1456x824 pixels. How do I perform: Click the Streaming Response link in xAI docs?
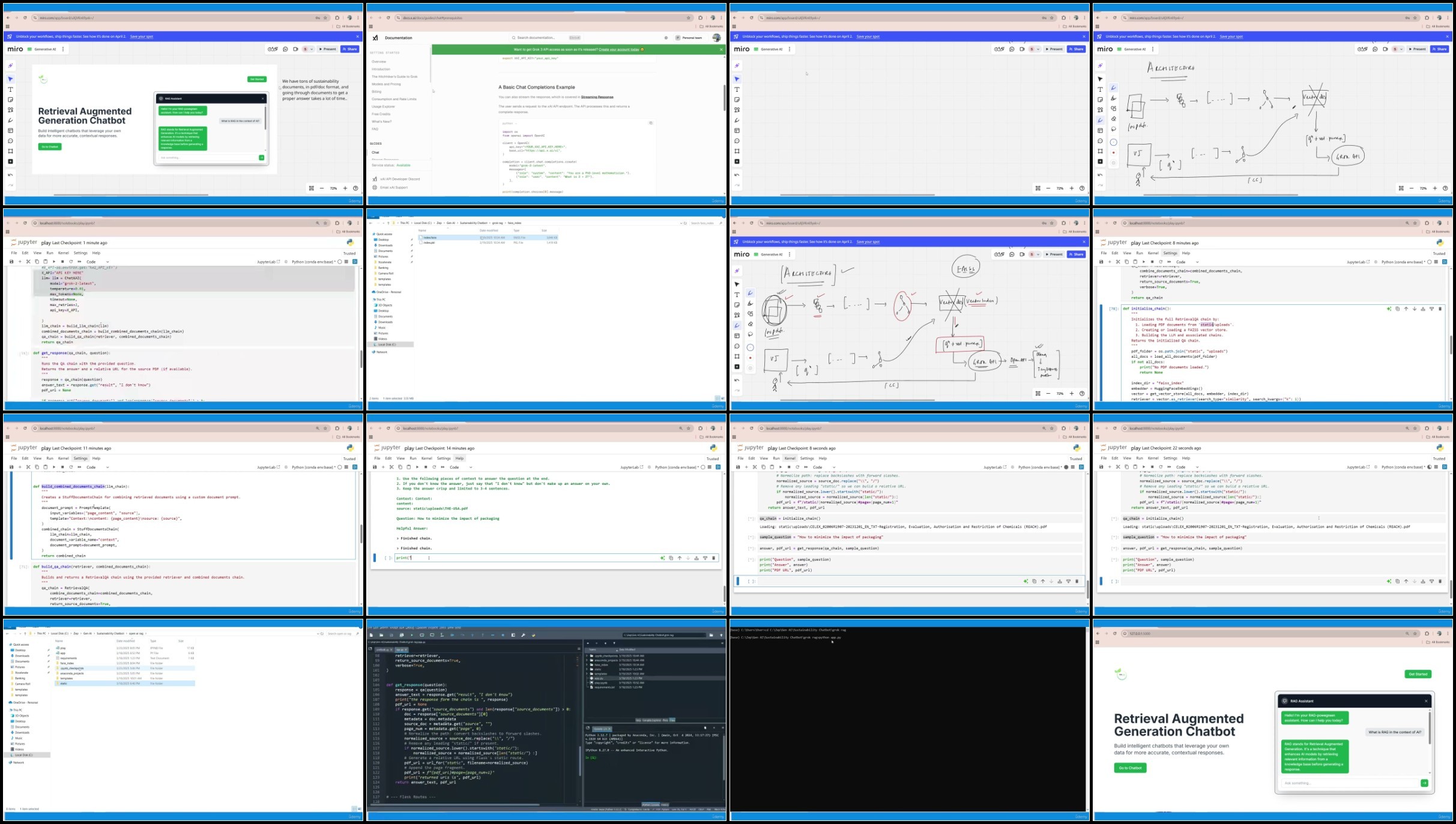[597, 97]
